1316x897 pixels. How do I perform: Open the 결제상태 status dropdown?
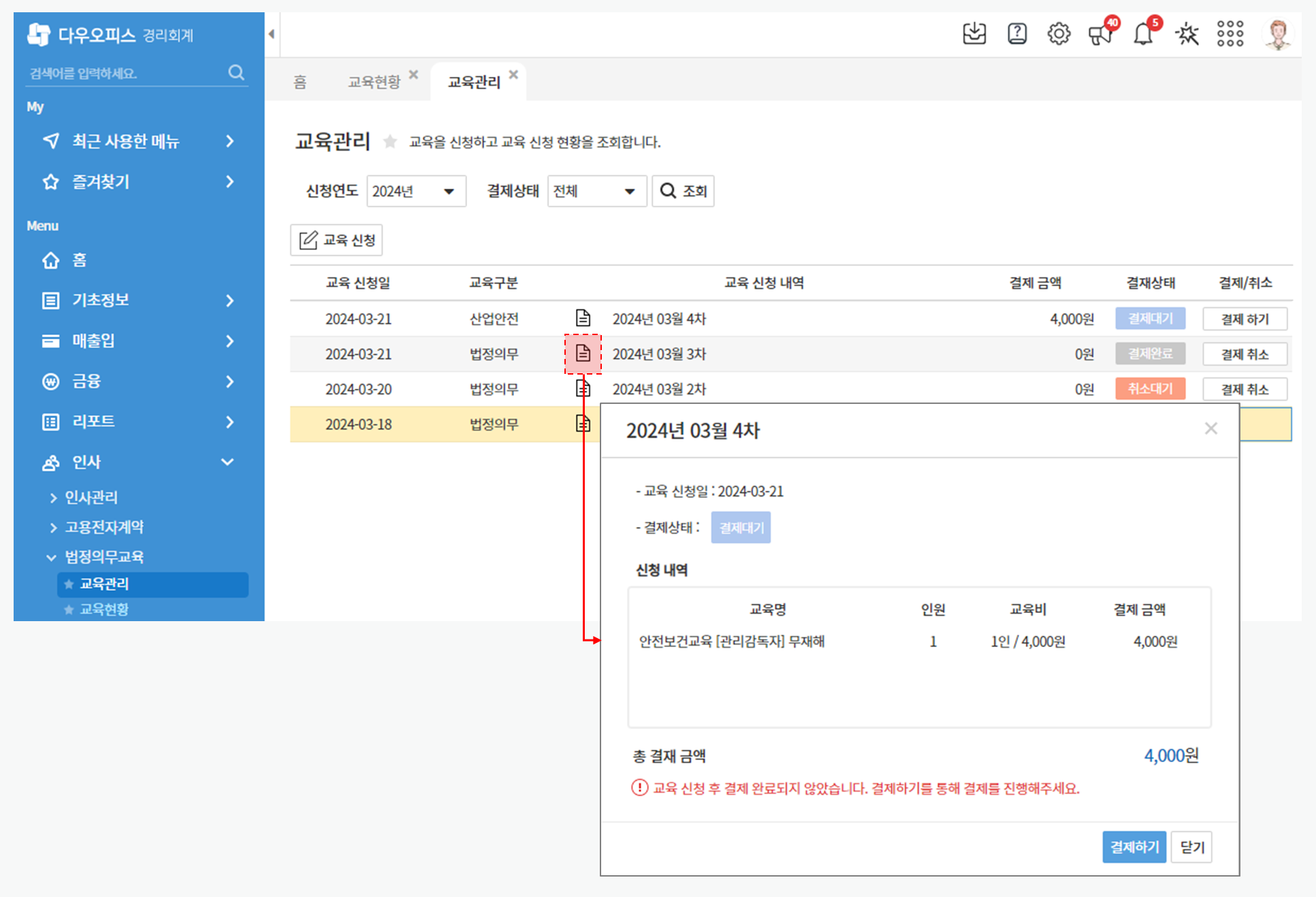[x=596, y=191]
